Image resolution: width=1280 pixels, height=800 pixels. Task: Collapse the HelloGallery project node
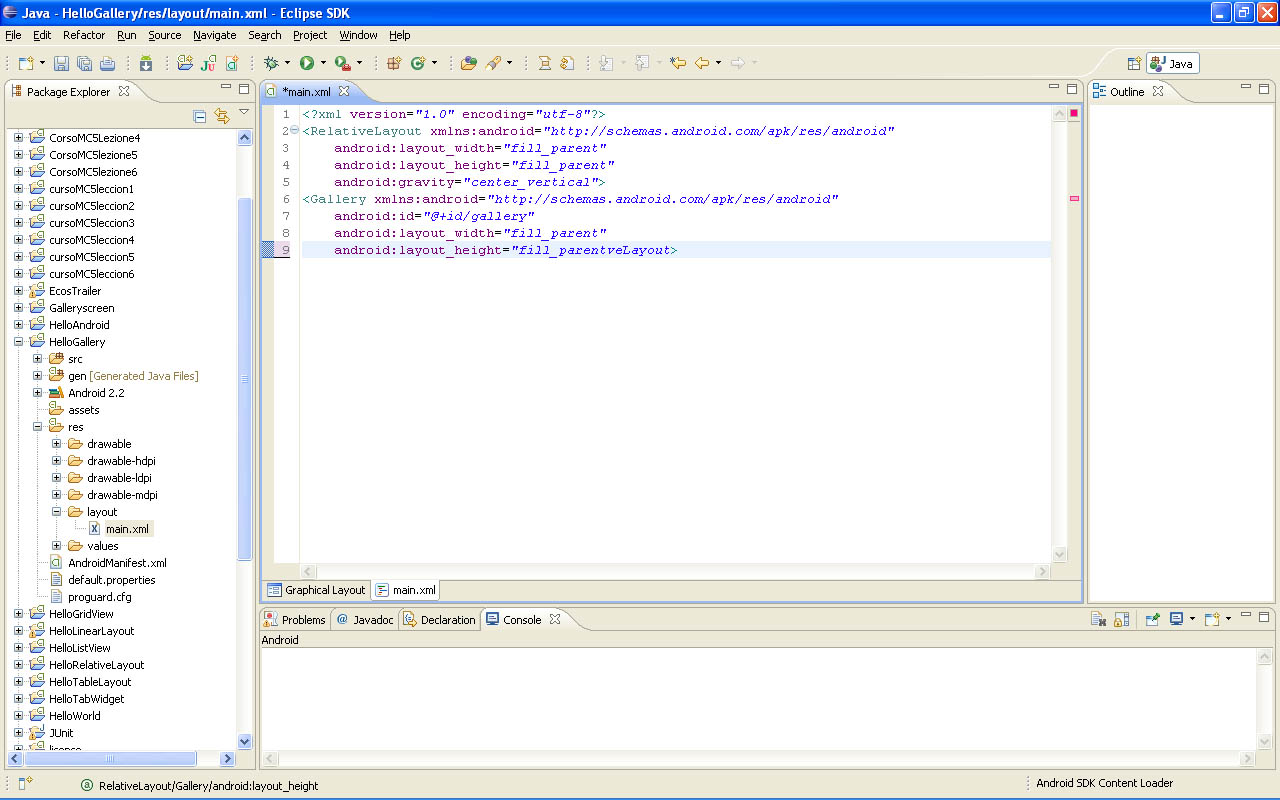pos(18,342)
